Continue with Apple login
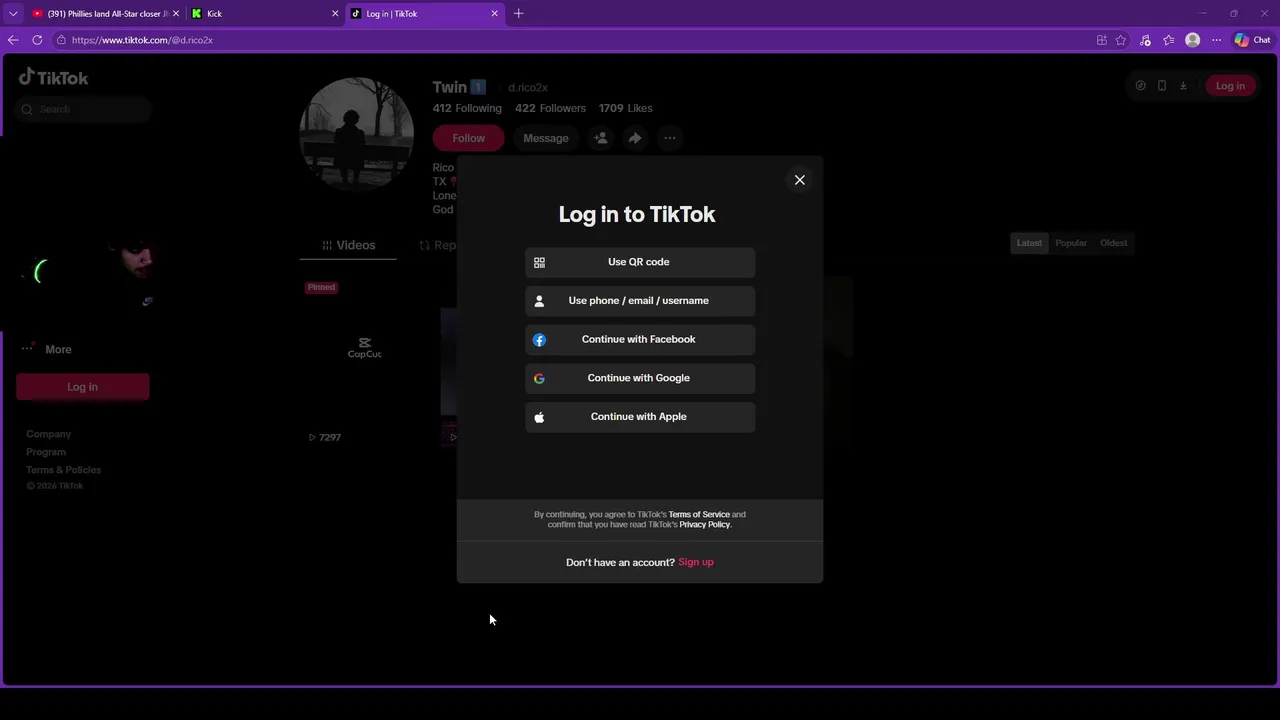The image size is (1280, 720). coord(640,417)
